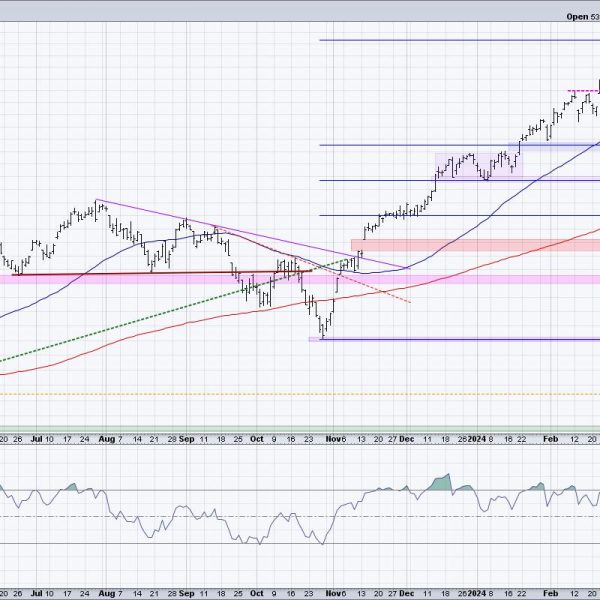The width and height of the screenshot is (600, 600).
Task: Select 2024 on the price chart date axis
Action: (478, 439)
